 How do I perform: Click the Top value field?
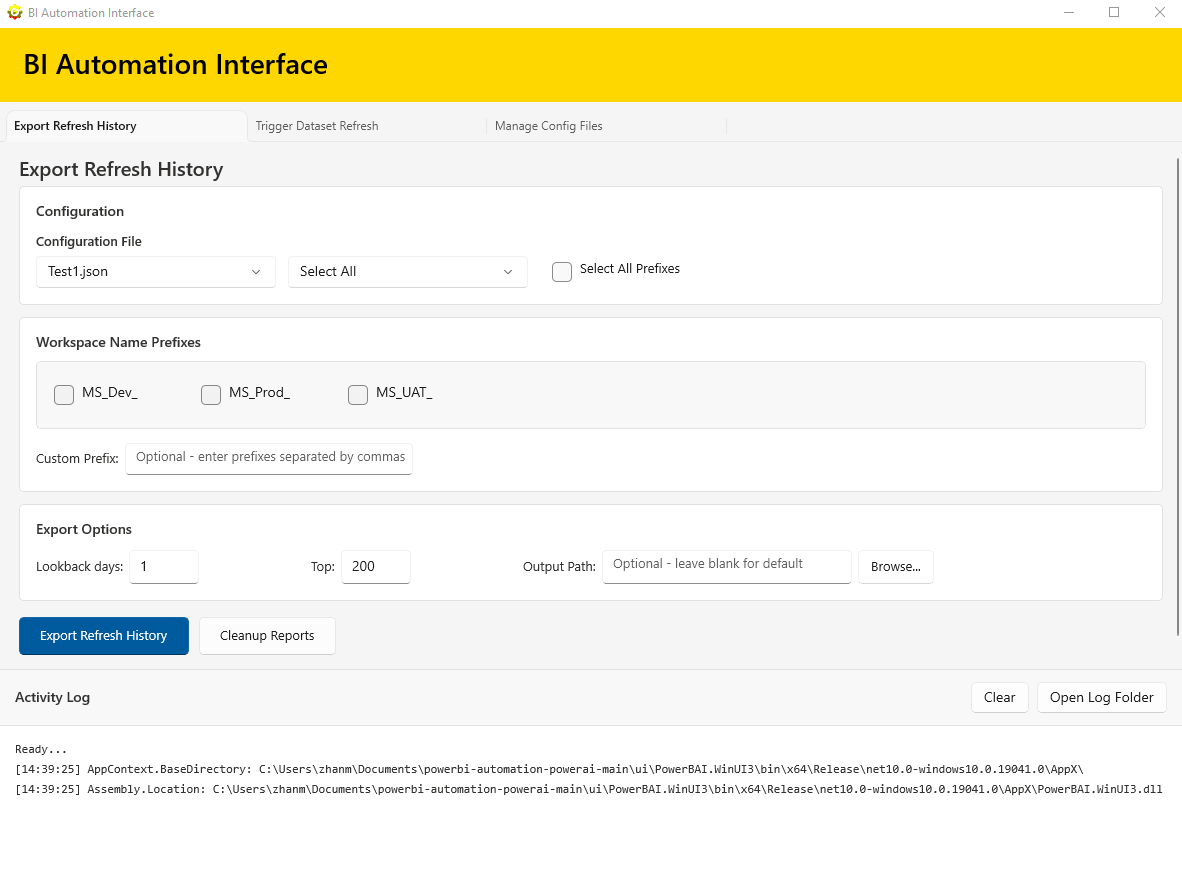point(375,566)
